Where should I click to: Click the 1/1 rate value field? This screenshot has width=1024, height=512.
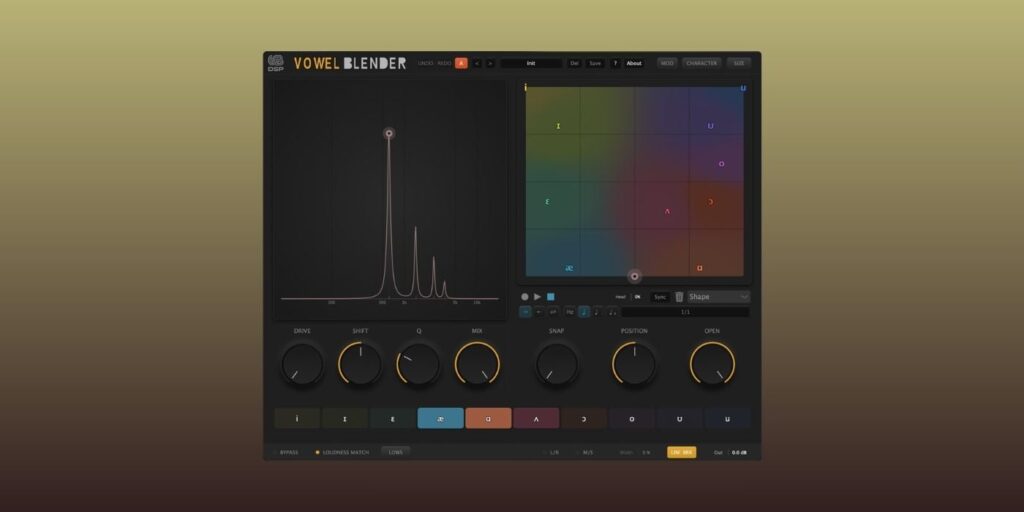click(685, 312)
